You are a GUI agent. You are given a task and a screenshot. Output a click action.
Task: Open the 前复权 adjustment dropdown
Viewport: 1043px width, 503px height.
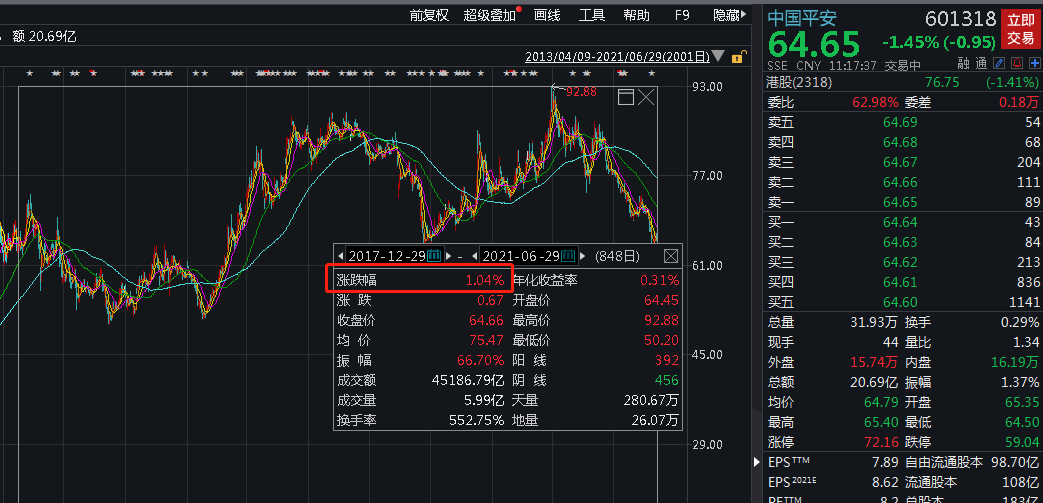429,15
